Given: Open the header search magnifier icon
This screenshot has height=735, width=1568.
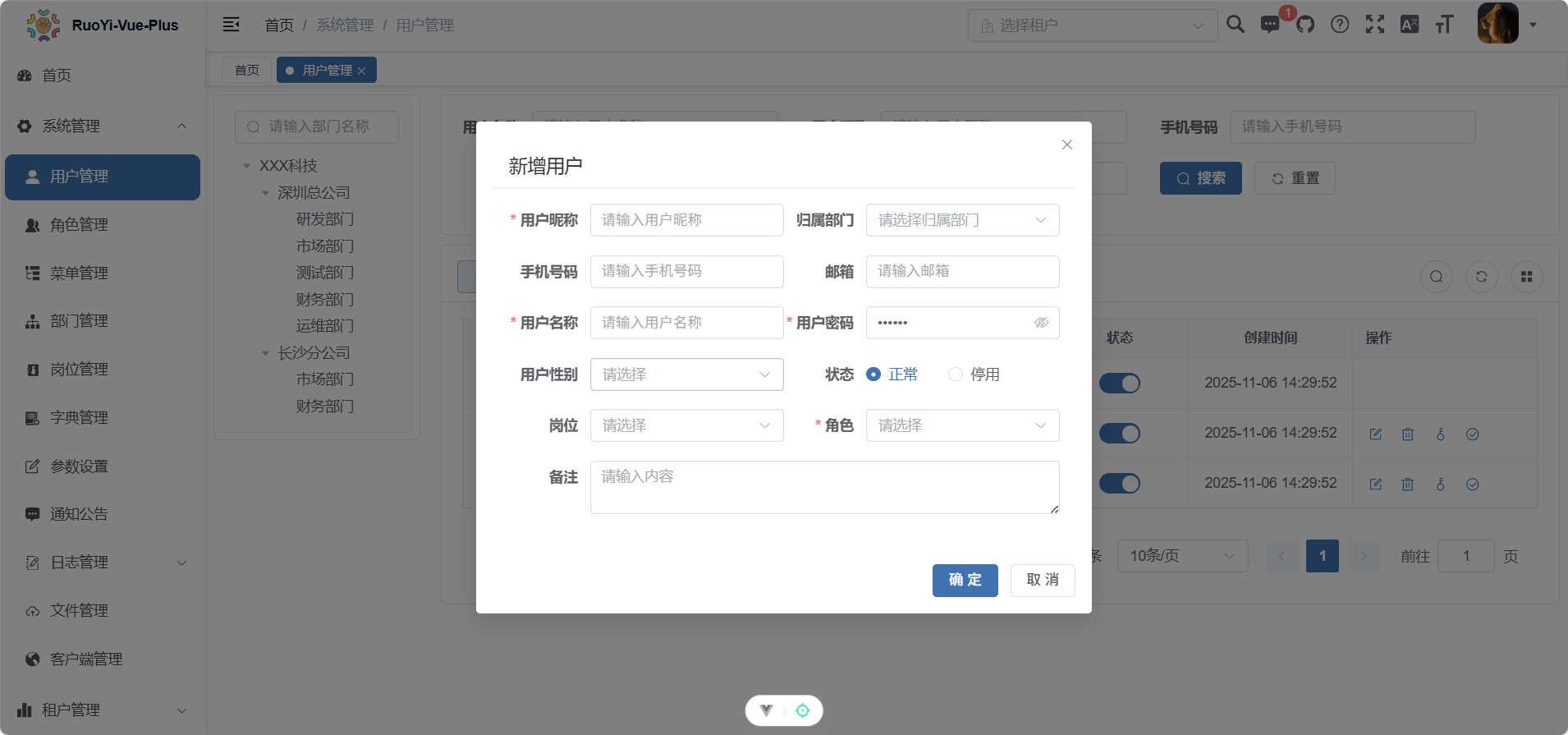Looking at the screenshot, I should point(1236,25).
